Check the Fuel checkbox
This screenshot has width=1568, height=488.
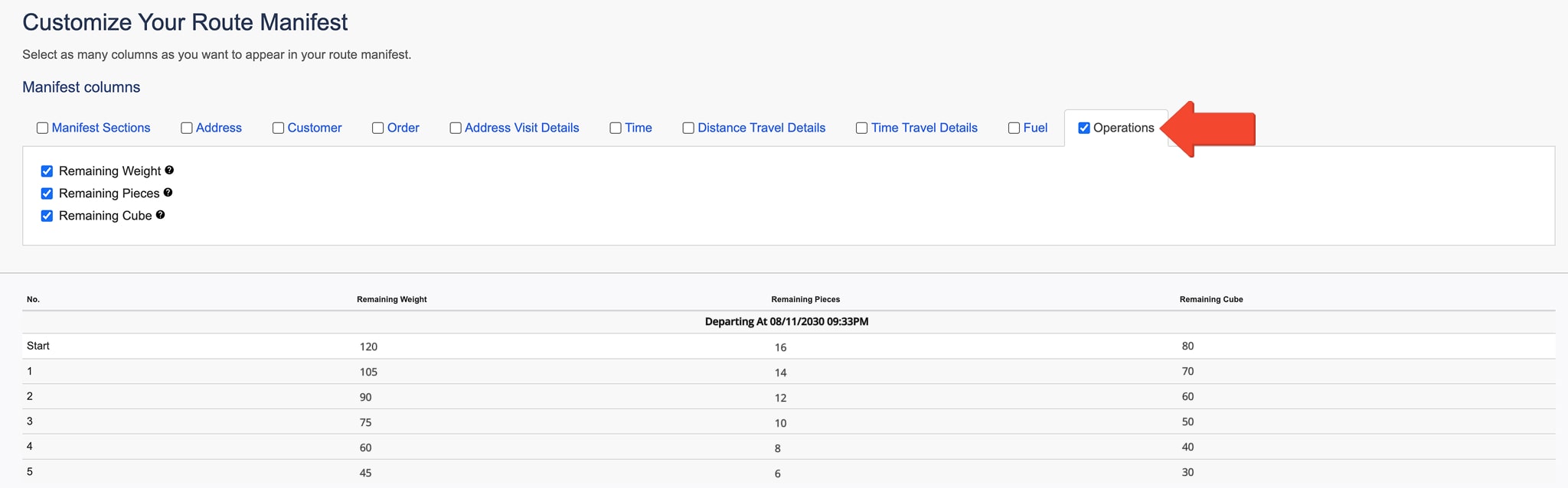point(1014,128)
